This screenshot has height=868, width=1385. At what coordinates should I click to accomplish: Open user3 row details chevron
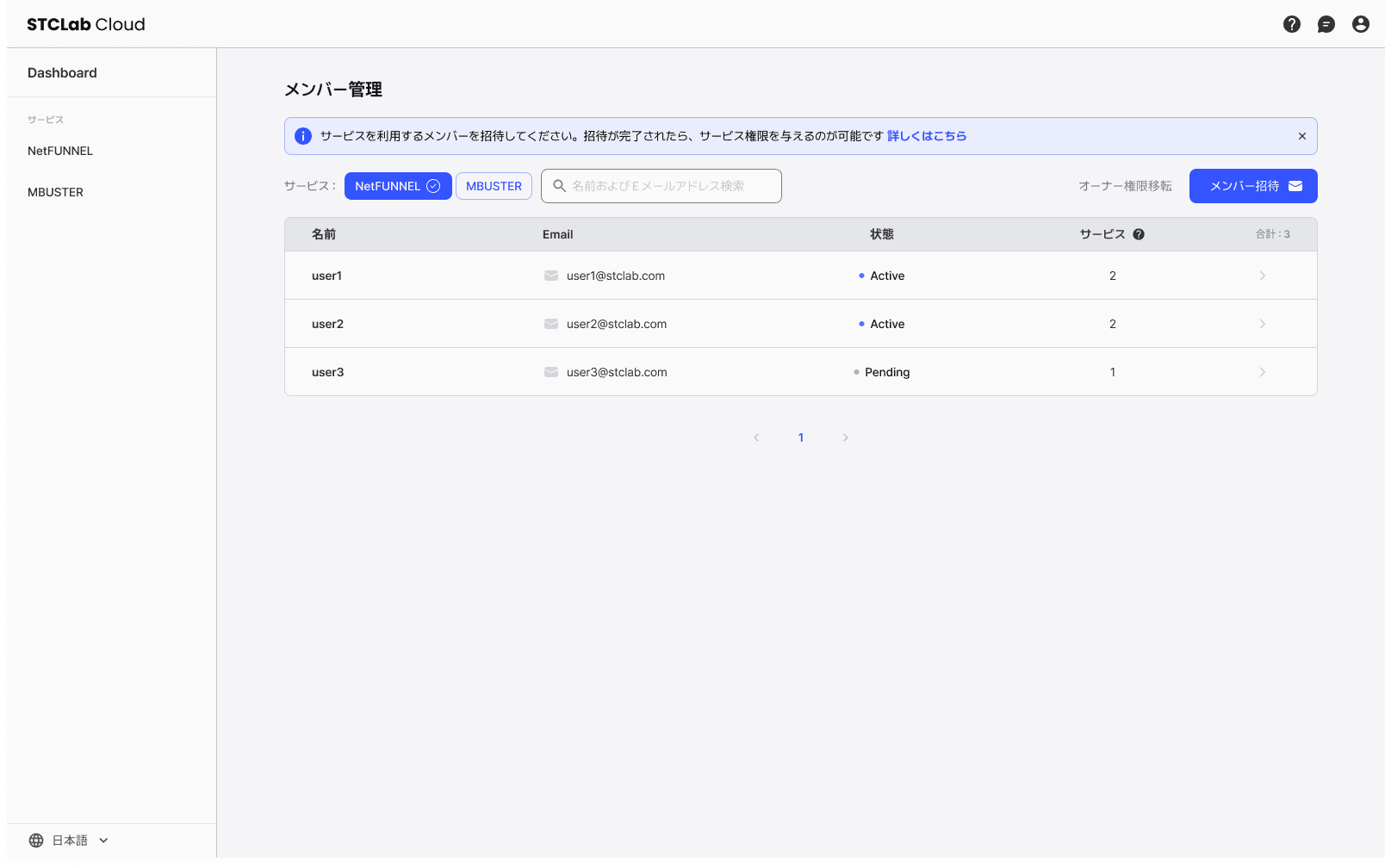1262,372
